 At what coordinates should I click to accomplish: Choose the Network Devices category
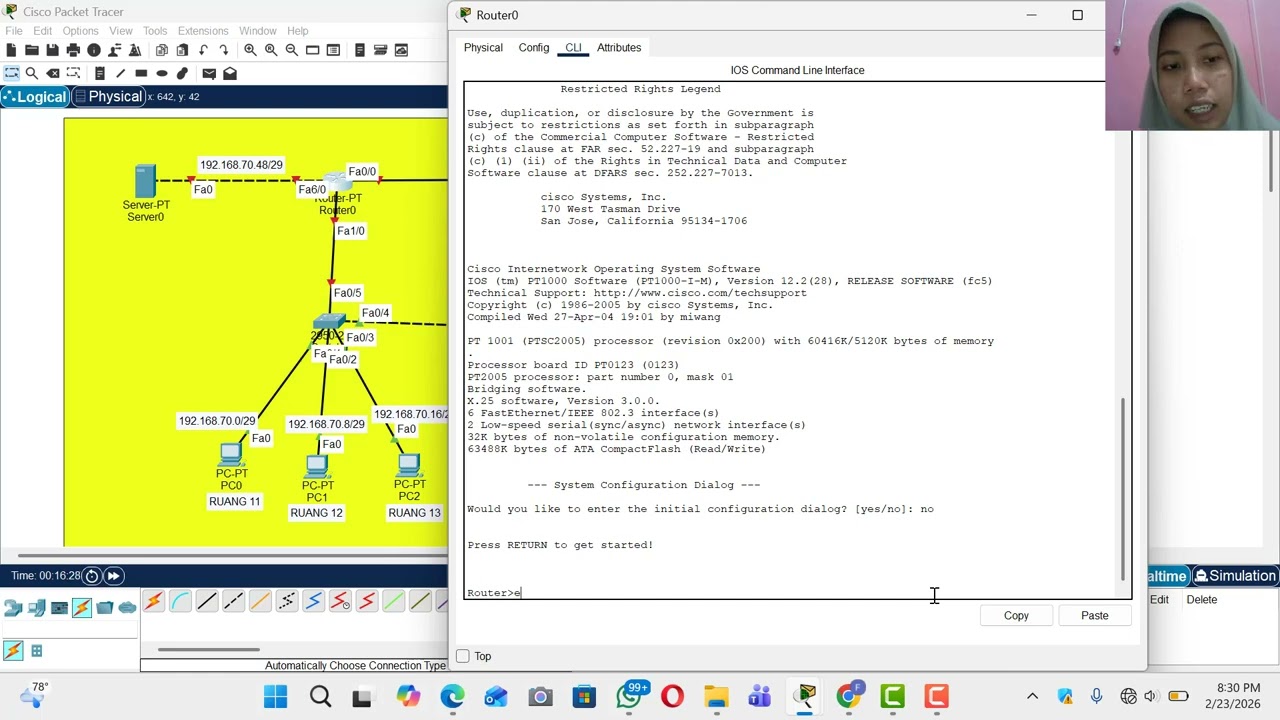point(13,607)
